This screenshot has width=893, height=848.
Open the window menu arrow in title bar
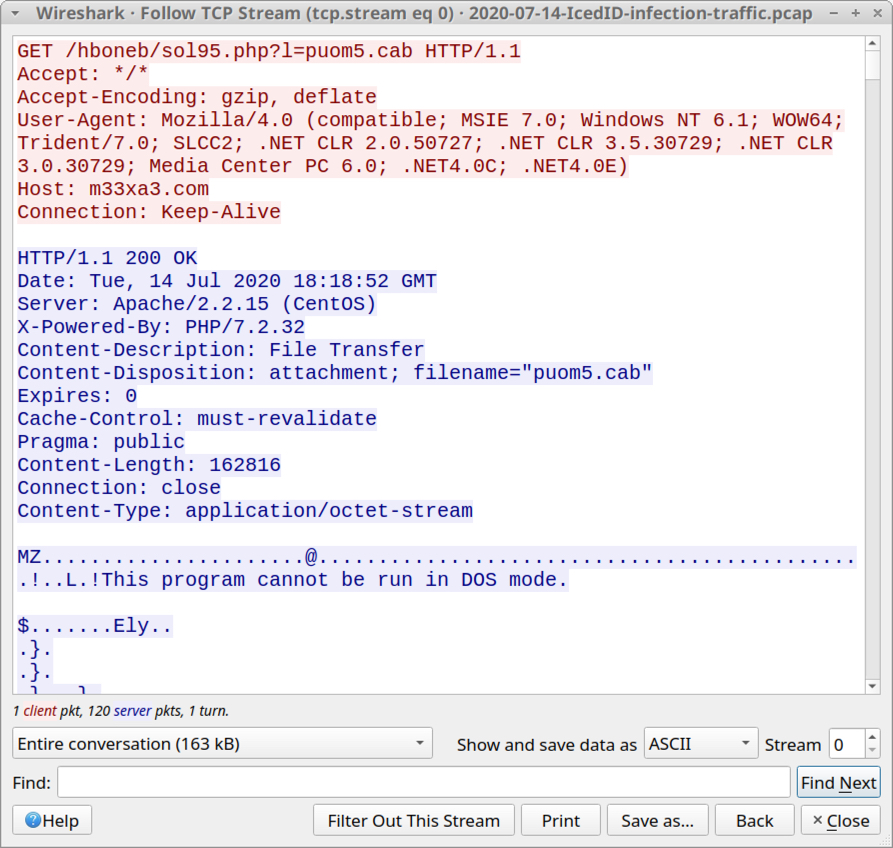(15, 13)
